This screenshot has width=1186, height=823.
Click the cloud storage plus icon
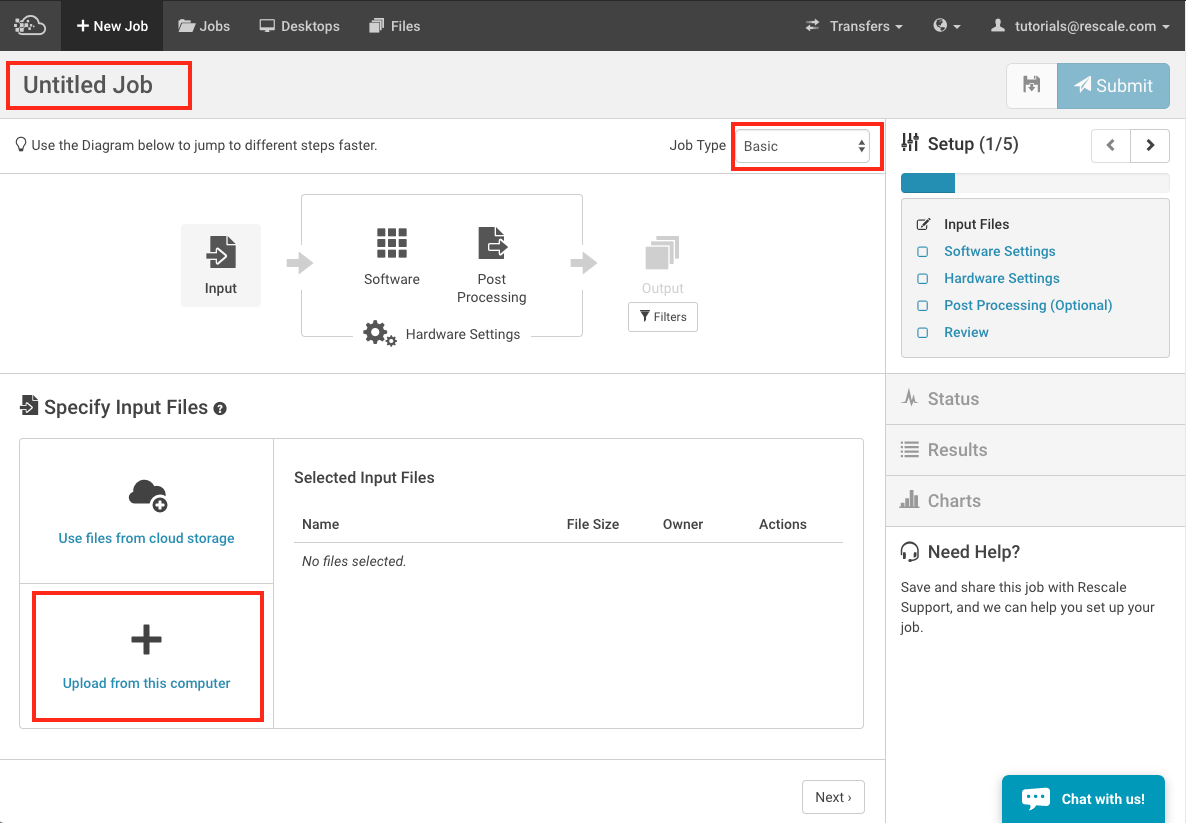click(x=147, y=495)
